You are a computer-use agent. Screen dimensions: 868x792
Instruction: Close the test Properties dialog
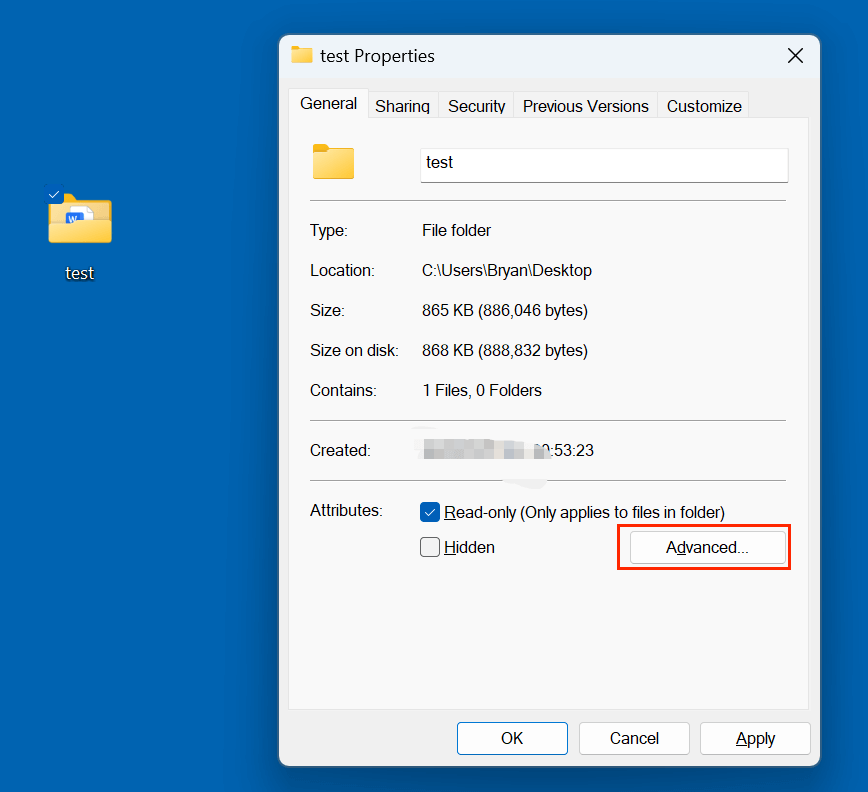coord(795,56)
